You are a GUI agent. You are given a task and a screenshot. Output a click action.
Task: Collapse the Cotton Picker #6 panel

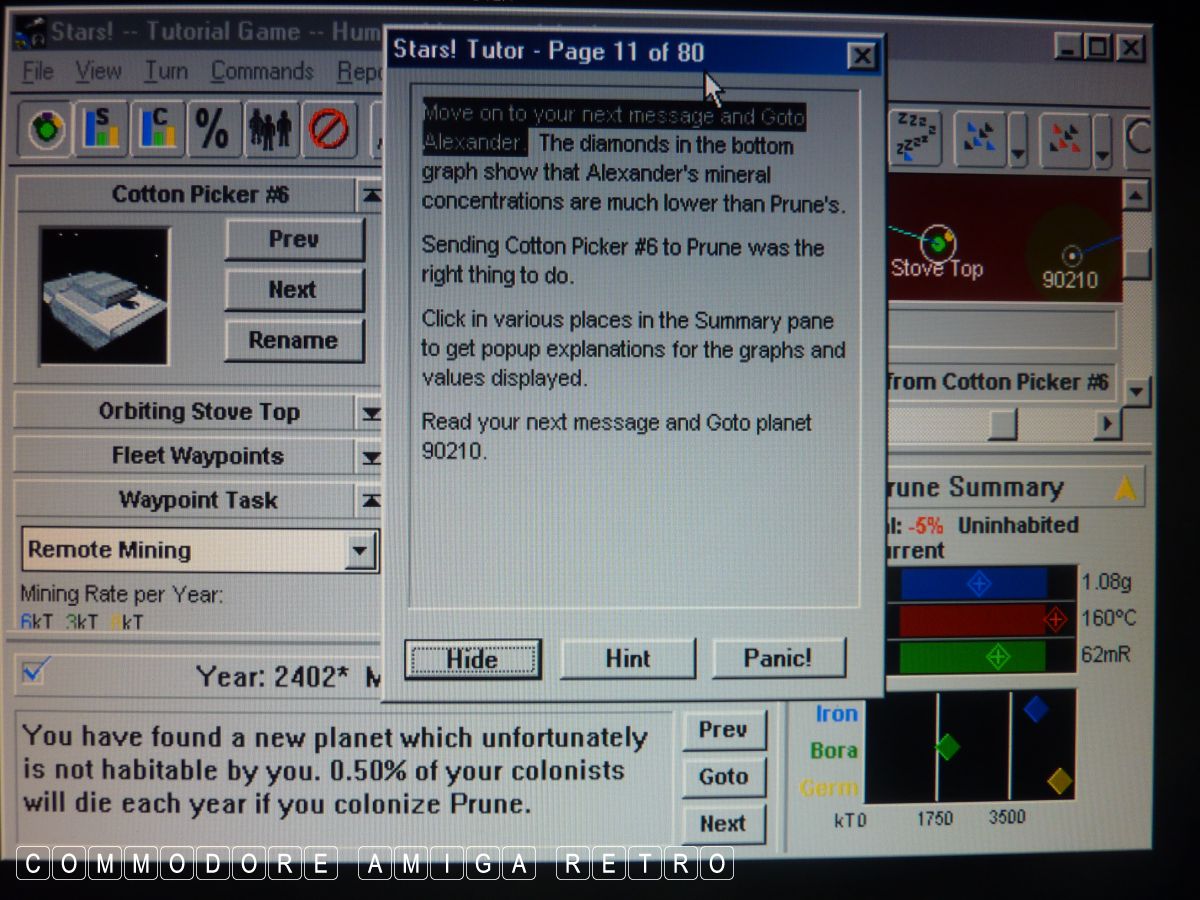coord(371,195)
